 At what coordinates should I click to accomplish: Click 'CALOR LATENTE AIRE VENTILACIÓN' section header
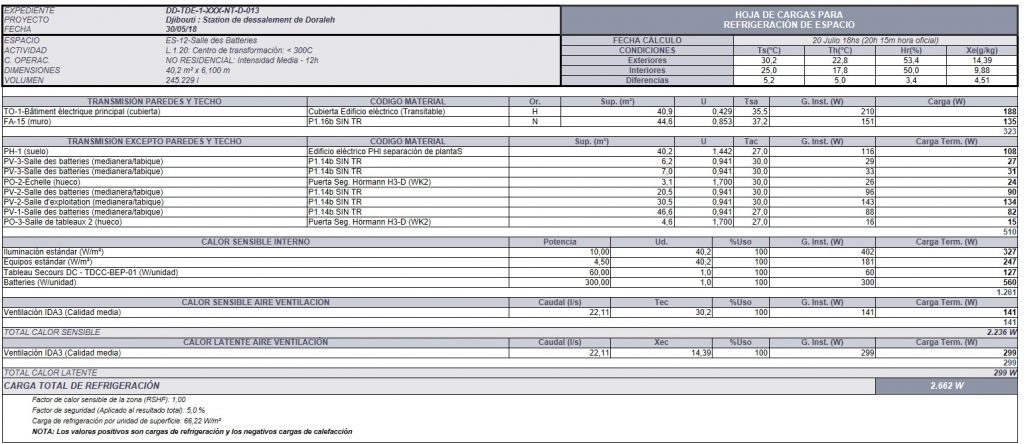[x=256, y=342]
